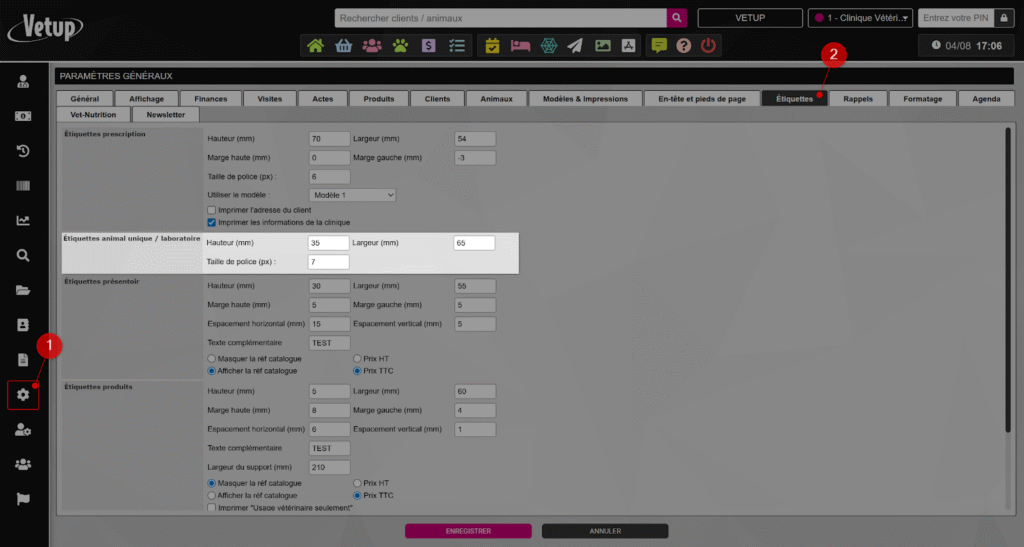This screenshot has height=547, width=1024.
Task: Click the green paw animals icon
Action: (400, 45)
